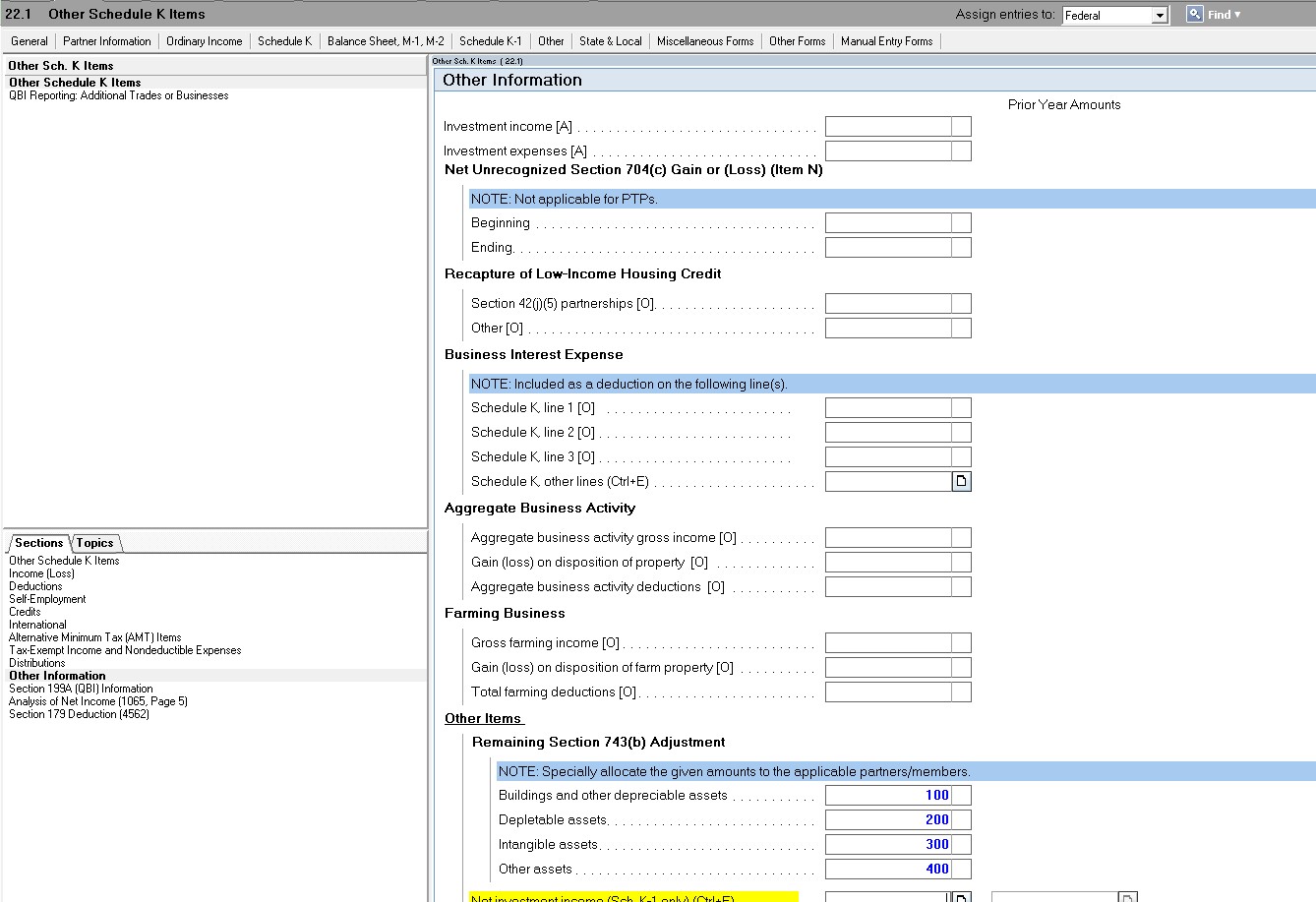Screen dimensions: 1316x902
Task: Switch to the Topics tab
Action: [95, 543]
